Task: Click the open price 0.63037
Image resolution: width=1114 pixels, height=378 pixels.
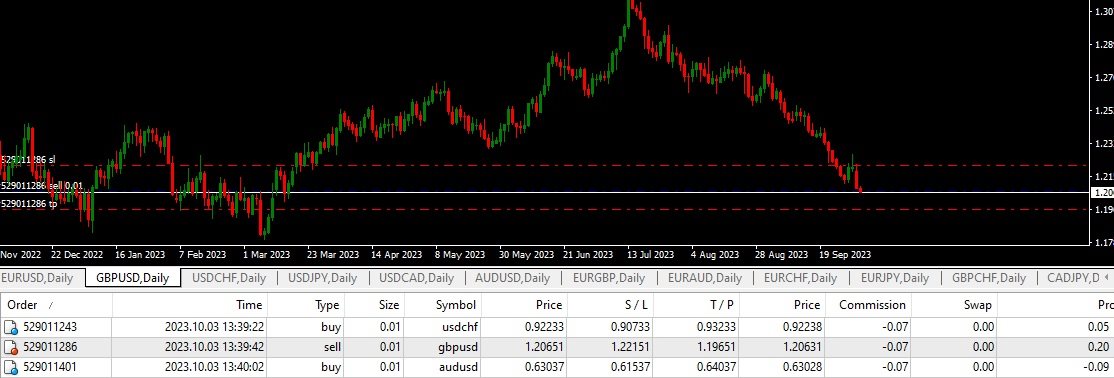Action: (544, 368)
